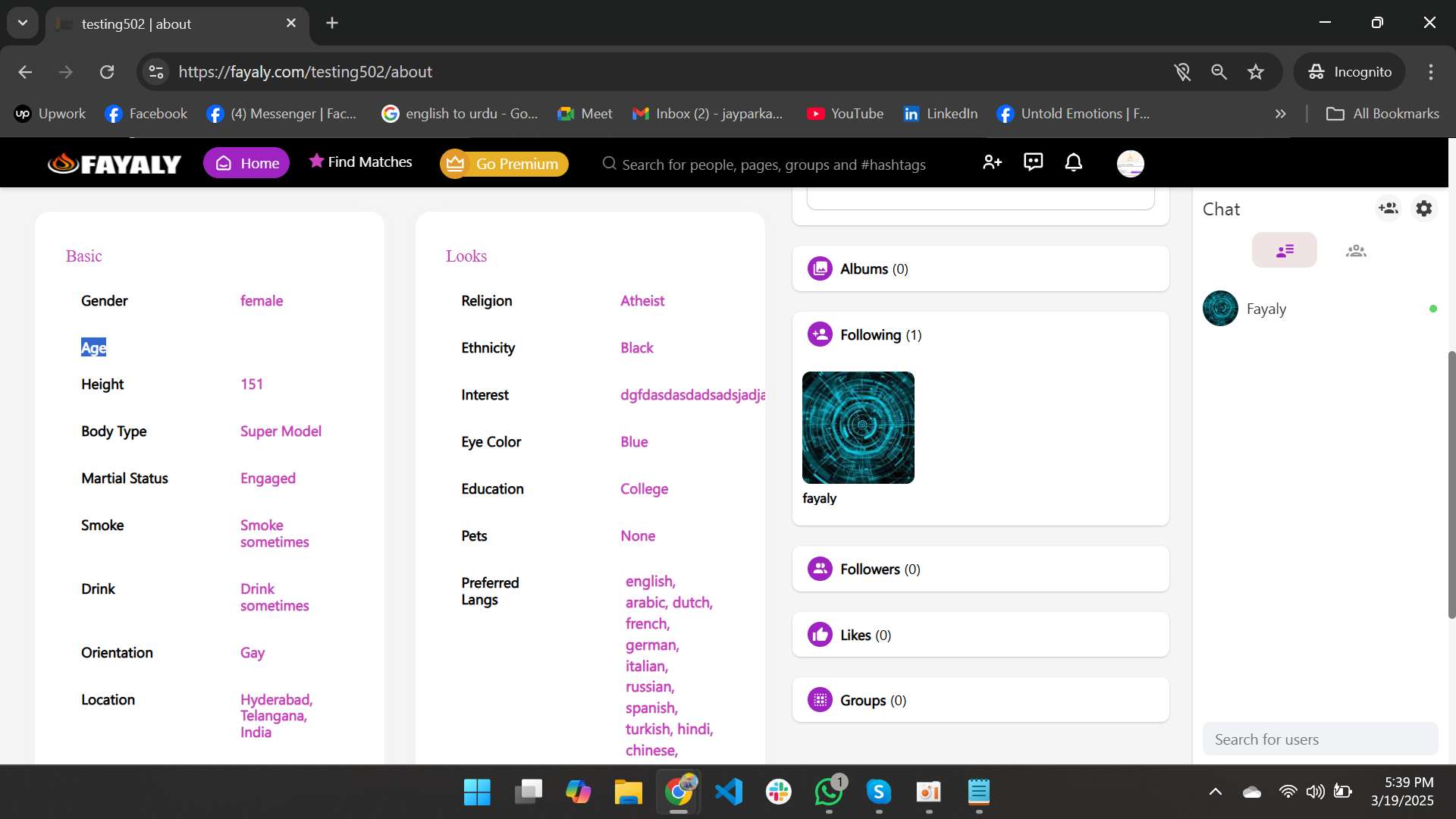The width and height of the screenshot is (1456, 819).
Task: Open WhatsApp from the taskbar
Action: click(x=828, y=792)
